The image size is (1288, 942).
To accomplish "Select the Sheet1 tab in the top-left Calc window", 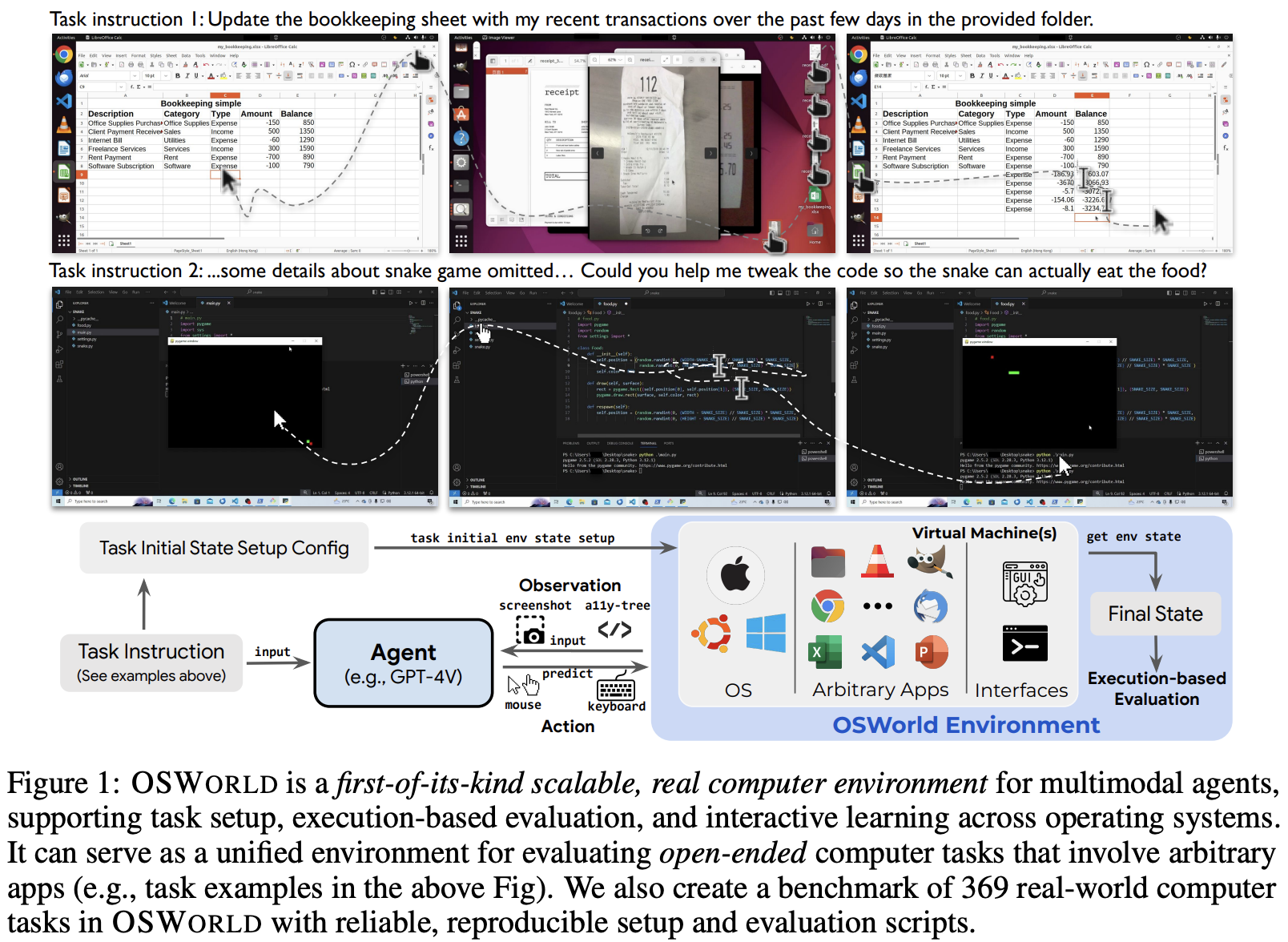I will pos(126,244).
